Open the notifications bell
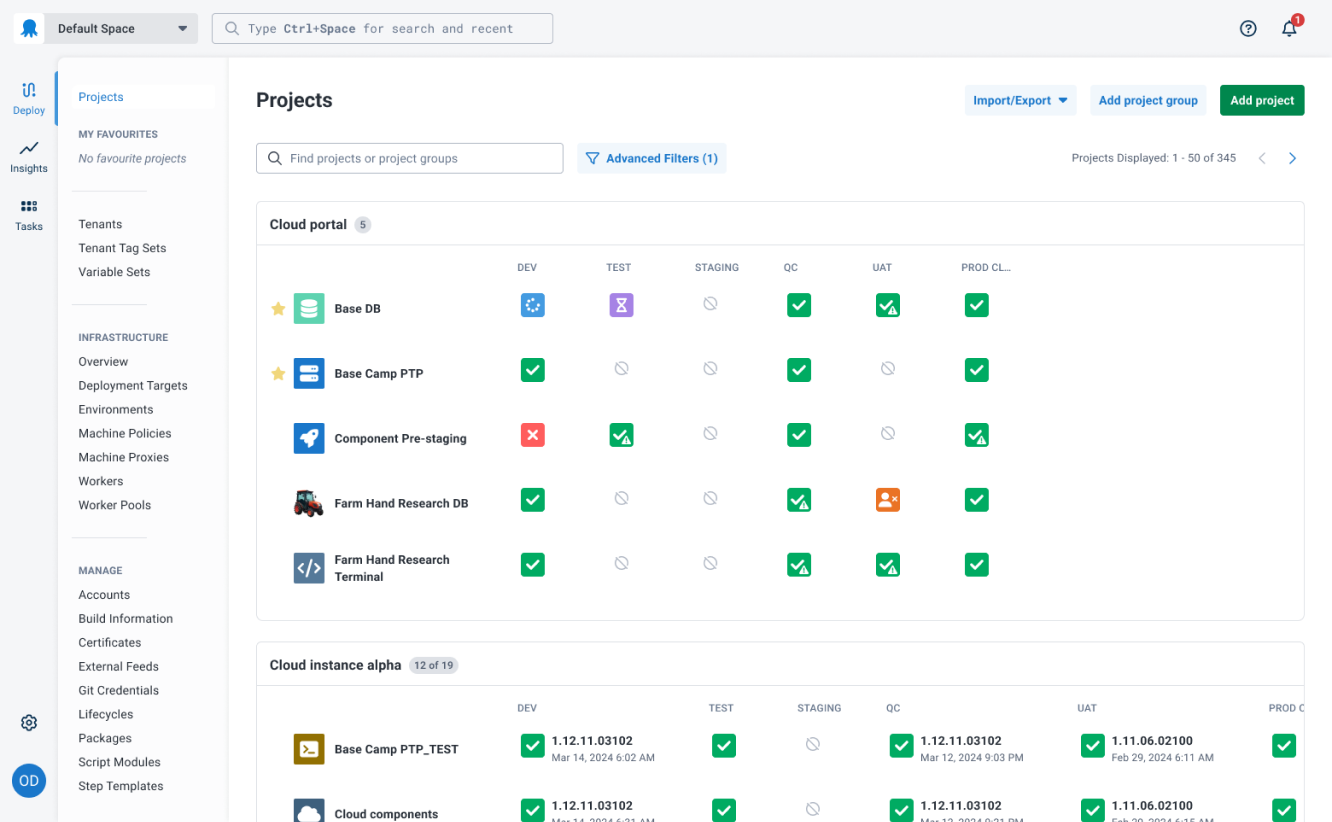This screenshot has width=1332, height=822. pyautogui.click(x=1289, y=28)
